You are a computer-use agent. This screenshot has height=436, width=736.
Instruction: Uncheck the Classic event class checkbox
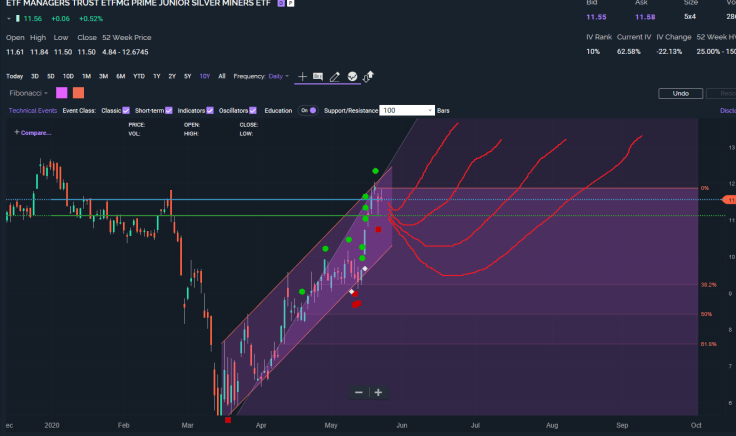126,110
